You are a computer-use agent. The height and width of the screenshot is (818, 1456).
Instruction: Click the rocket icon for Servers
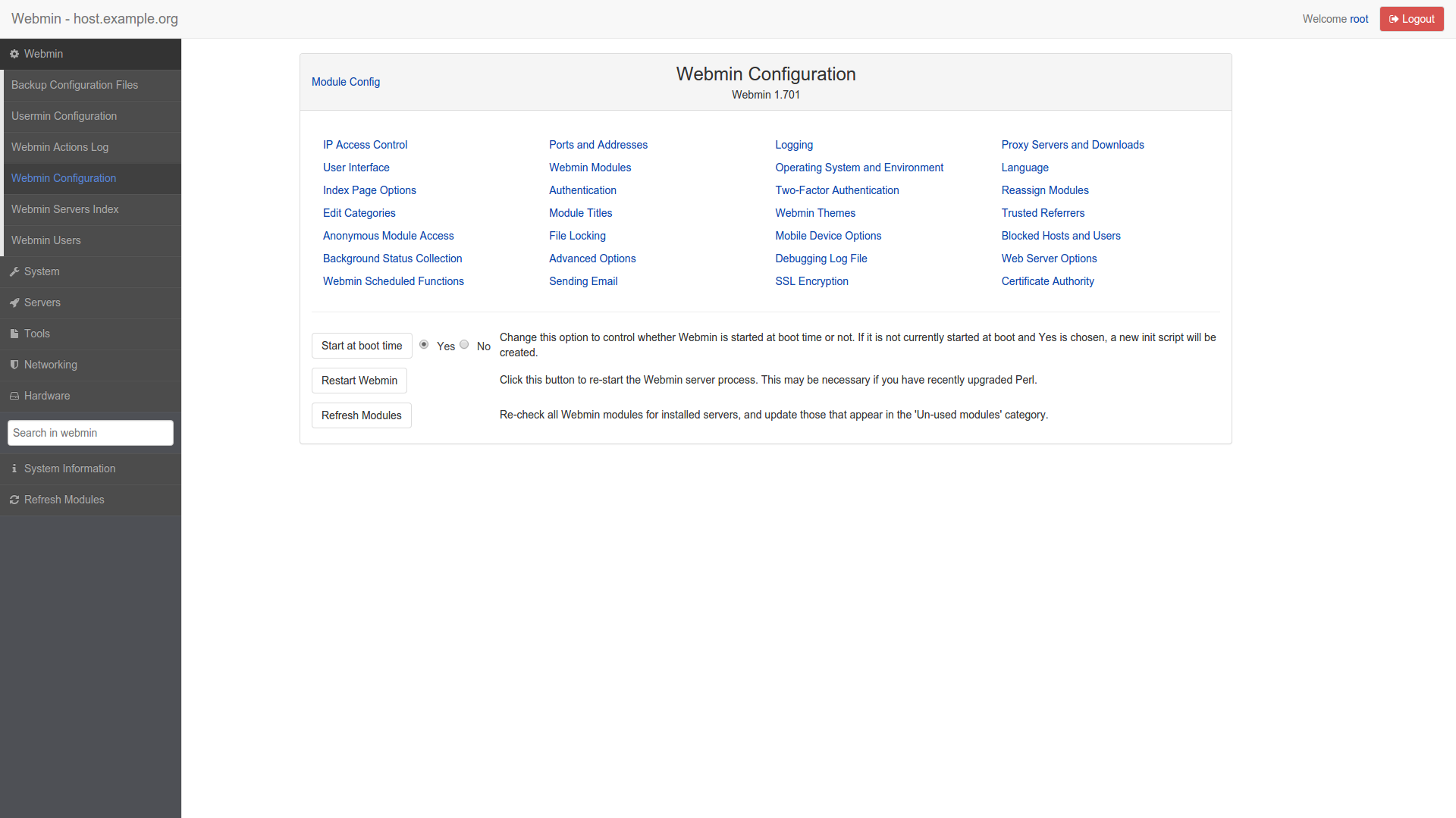point(14,302)
